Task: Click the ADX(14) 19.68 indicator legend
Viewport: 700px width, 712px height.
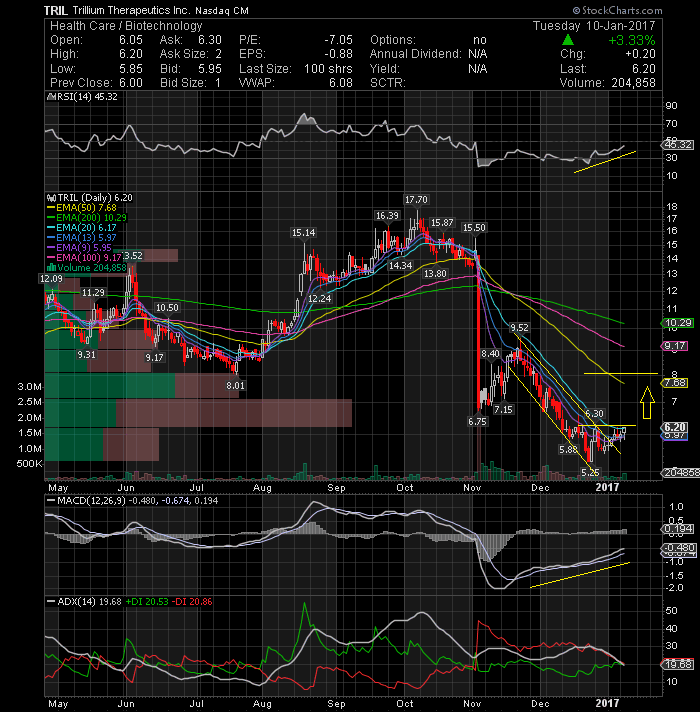Action: [84, 602]
